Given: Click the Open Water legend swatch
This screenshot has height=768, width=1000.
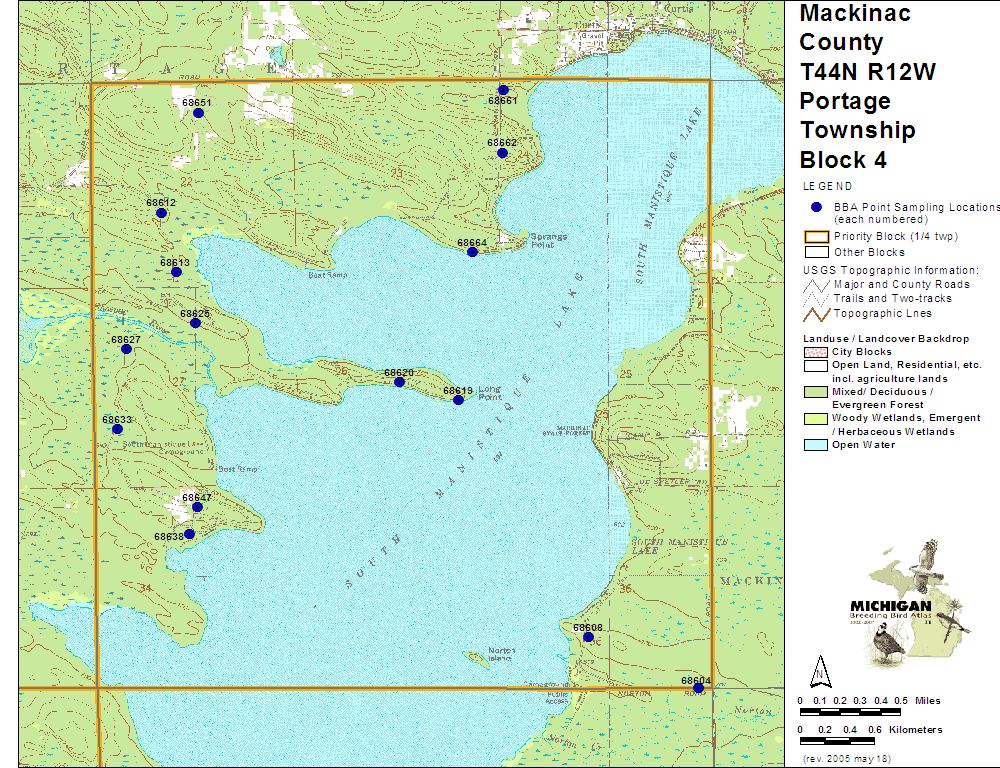Looking at the screenshot, I should (815, 445).
